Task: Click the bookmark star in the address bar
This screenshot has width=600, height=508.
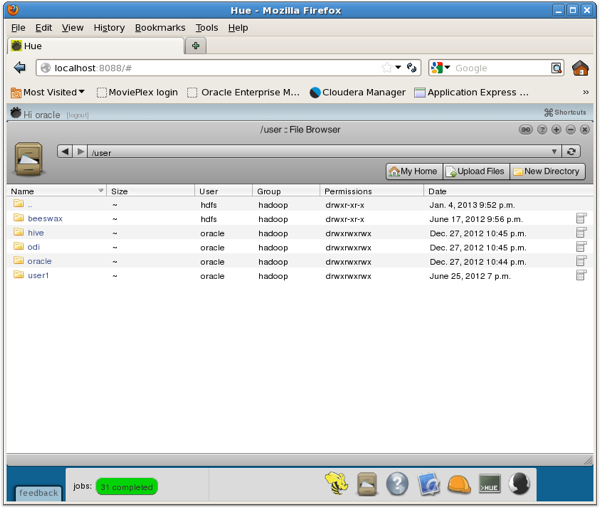Action: 387,68
